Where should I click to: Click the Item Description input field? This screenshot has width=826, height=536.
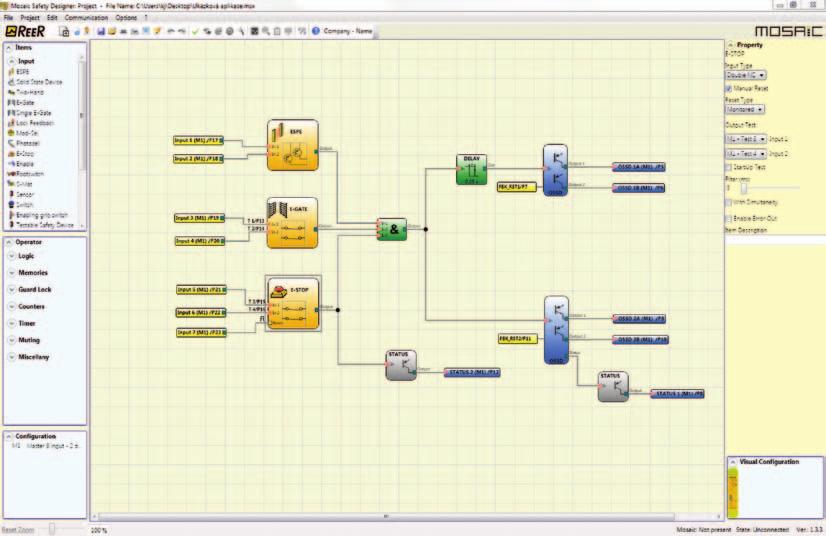pos(775,240)
